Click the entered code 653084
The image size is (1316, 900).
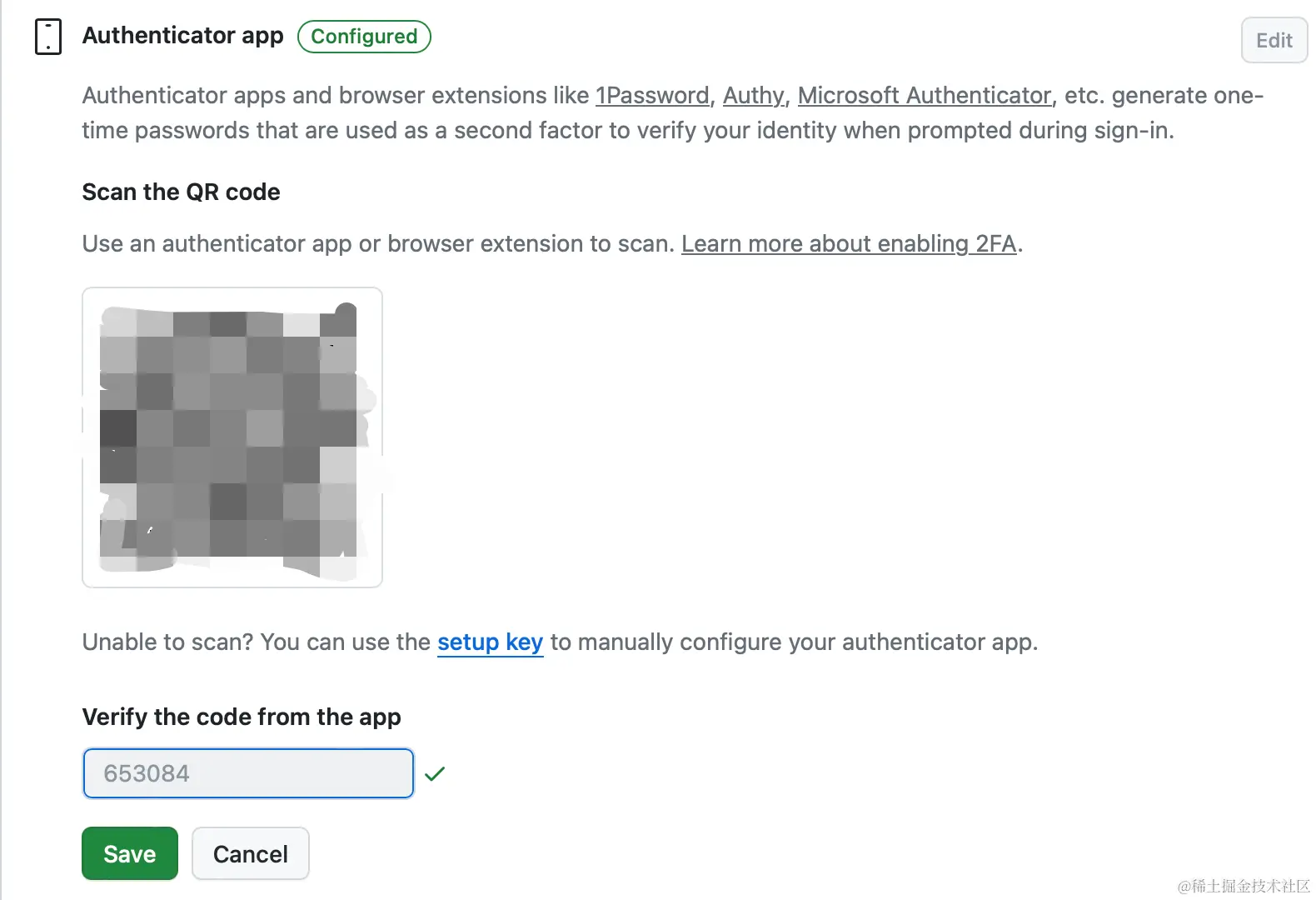146,773
